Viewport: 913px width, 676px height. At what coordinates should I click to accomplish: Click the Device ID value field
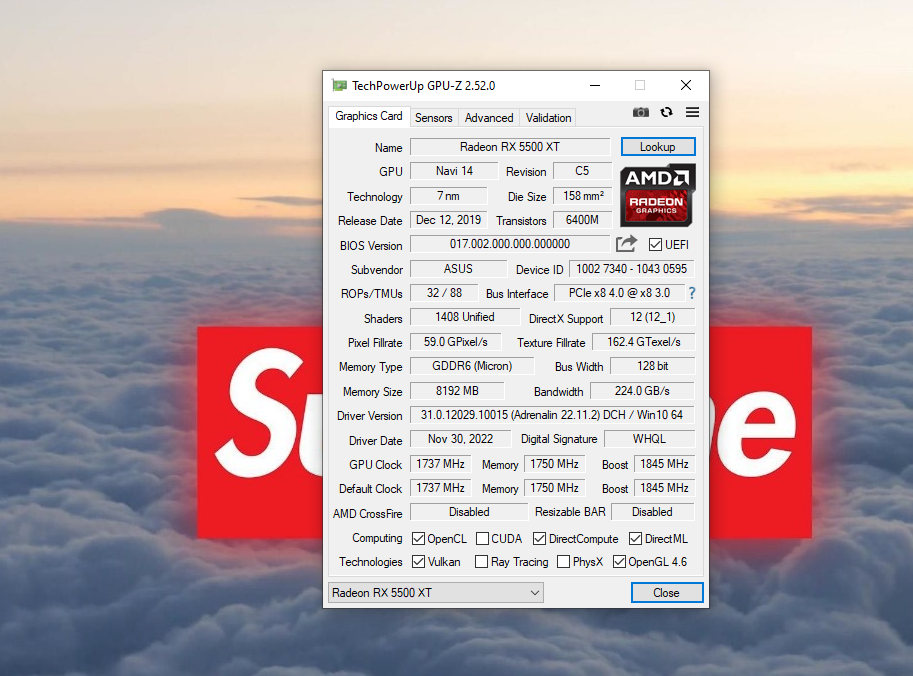[632, 269]
